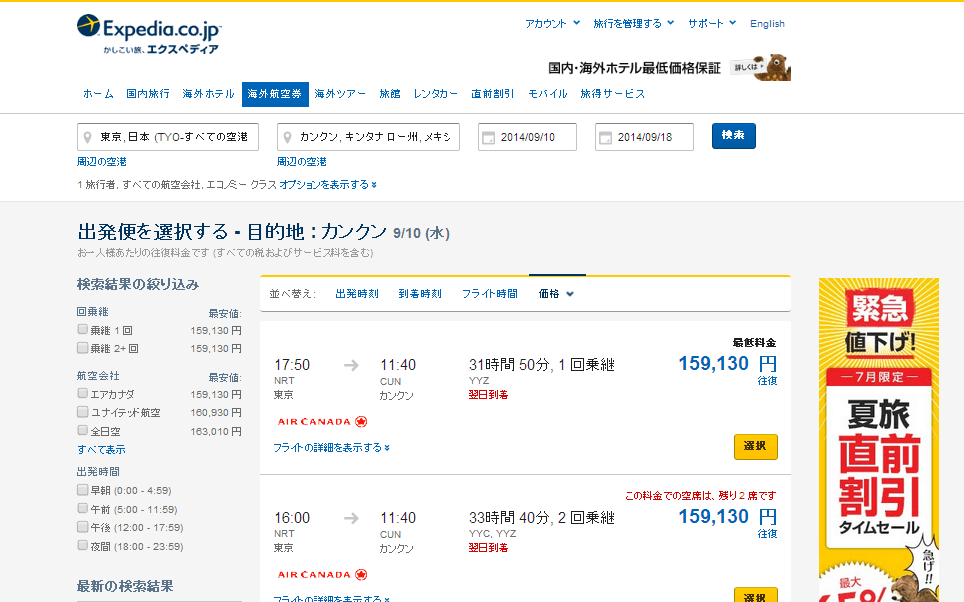This screenshot has height=602, width=964.
Task: Go to the 海外ホテル tab
Action: (x=208, y=94)
